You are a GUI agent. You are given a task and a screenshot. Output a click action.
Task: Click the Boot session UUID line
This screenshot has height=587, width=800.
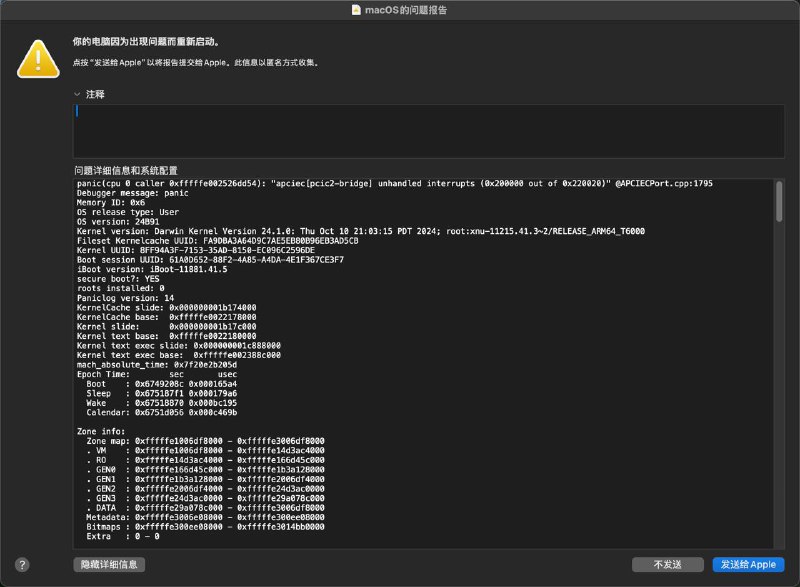tap(210, 260)
